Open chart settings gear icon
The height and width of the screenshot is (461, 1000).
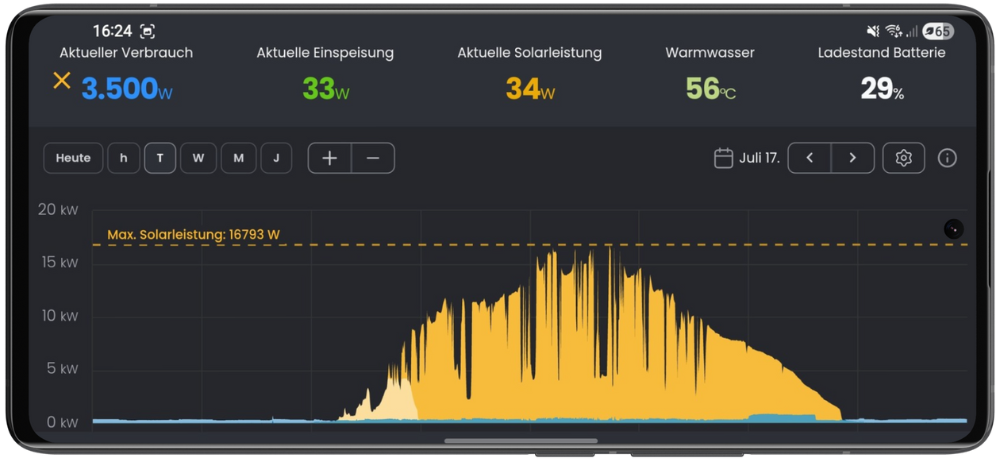(903, 158)
